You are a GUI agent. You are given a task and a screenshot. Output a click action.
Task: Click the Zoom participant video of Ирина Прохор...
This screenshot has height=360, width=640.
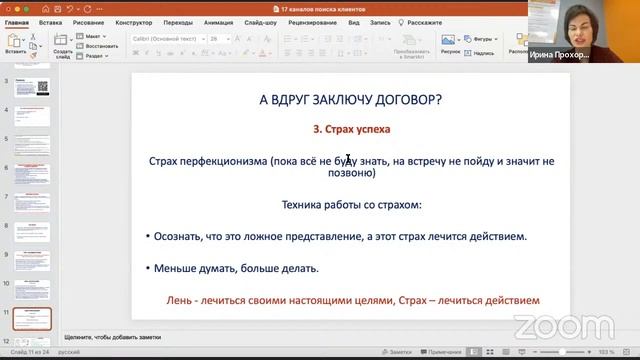pyautogui.click(x=584, y=31)
